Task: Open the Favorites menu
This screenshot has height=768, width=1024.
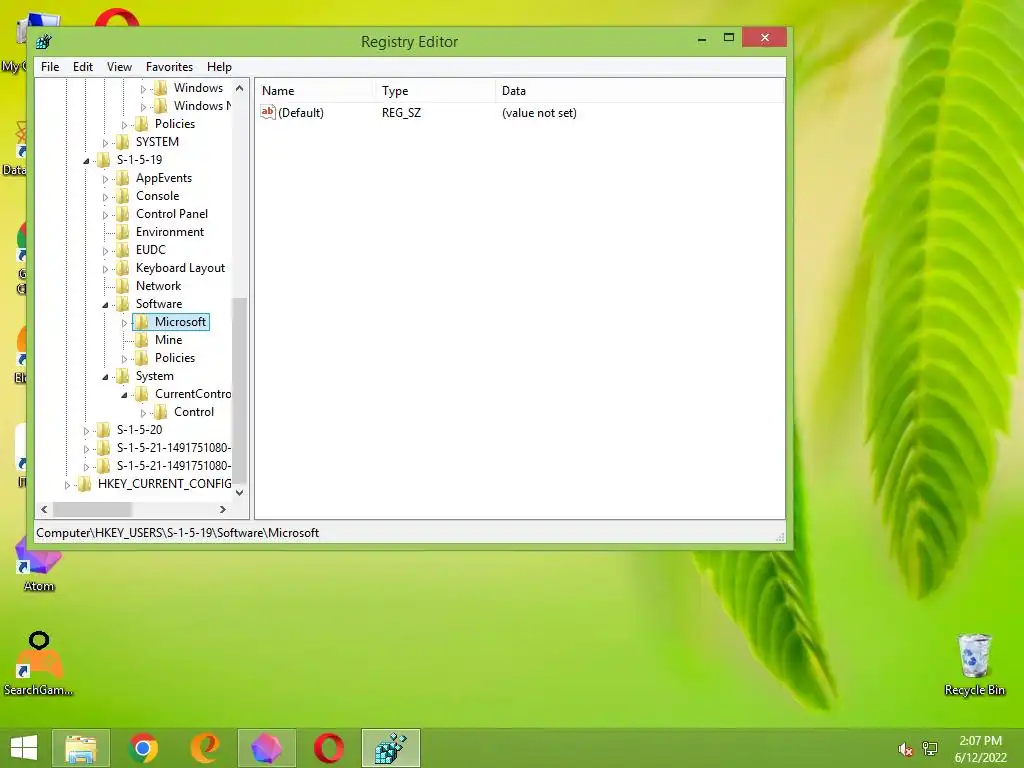Action: pos(169,67)
